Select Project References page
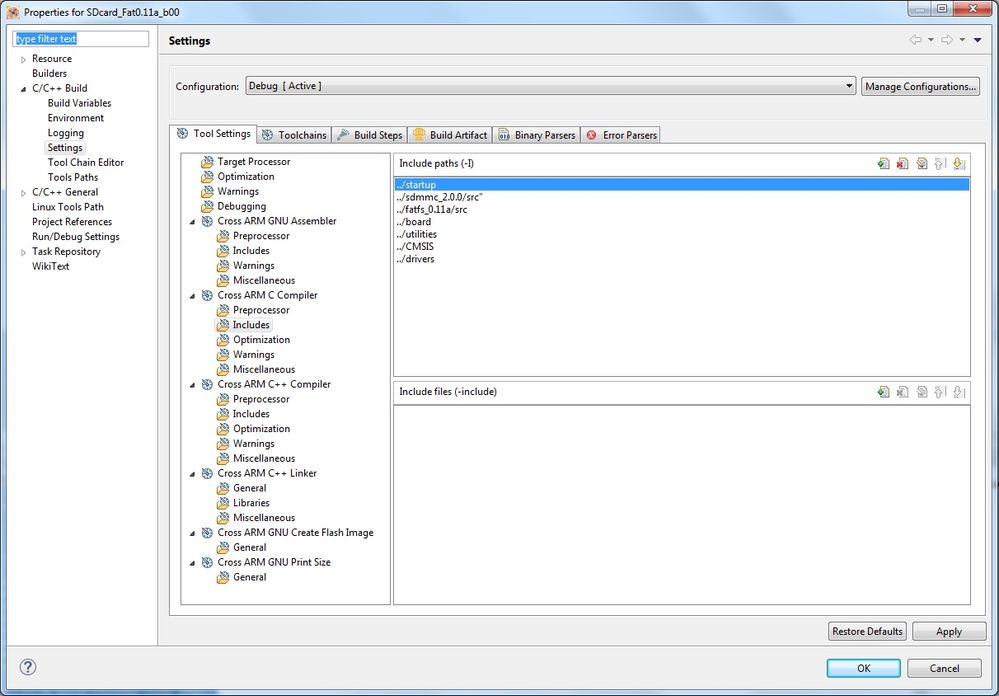 72,222
